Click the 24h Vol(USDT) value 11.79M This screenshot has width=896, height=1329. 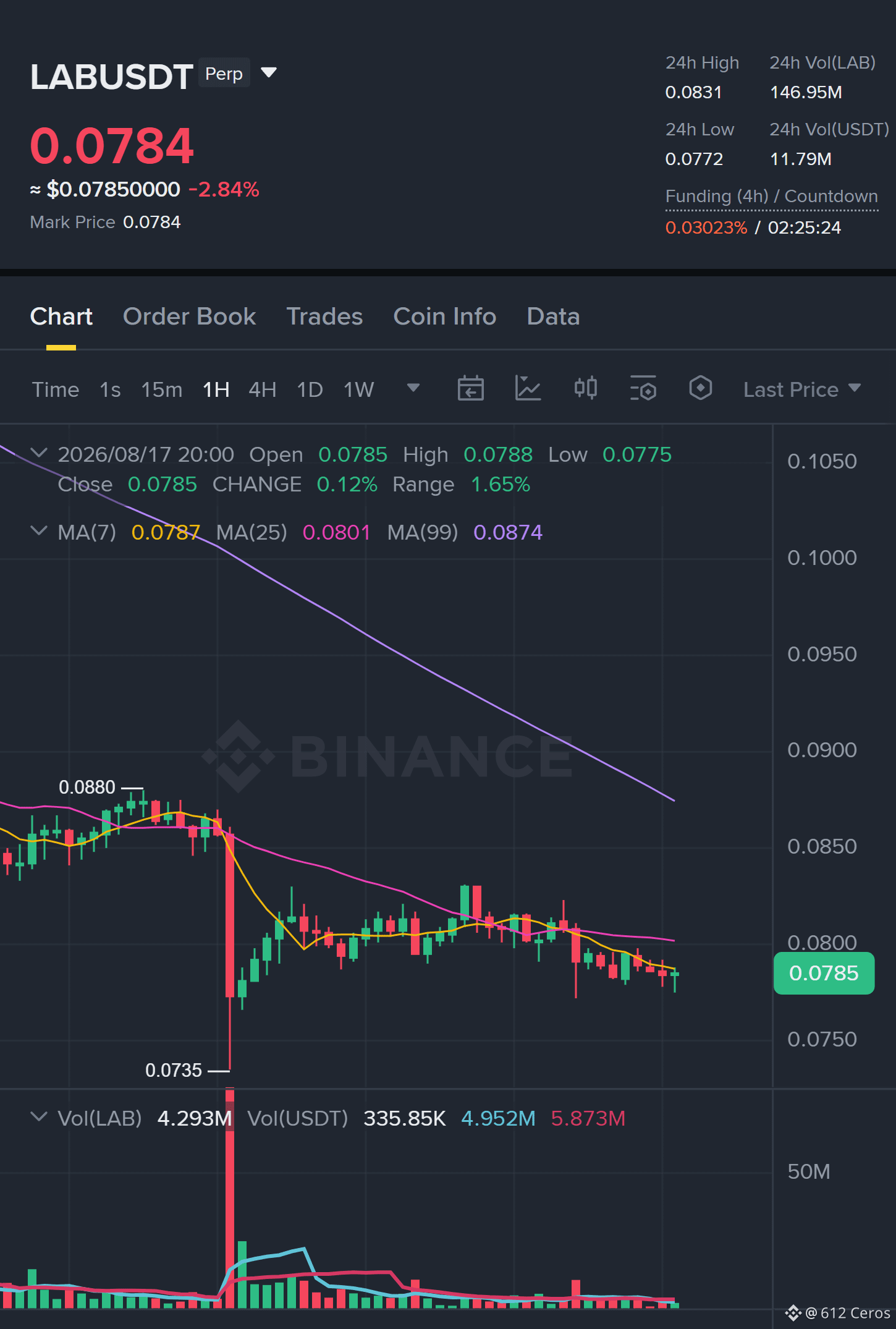801,159
